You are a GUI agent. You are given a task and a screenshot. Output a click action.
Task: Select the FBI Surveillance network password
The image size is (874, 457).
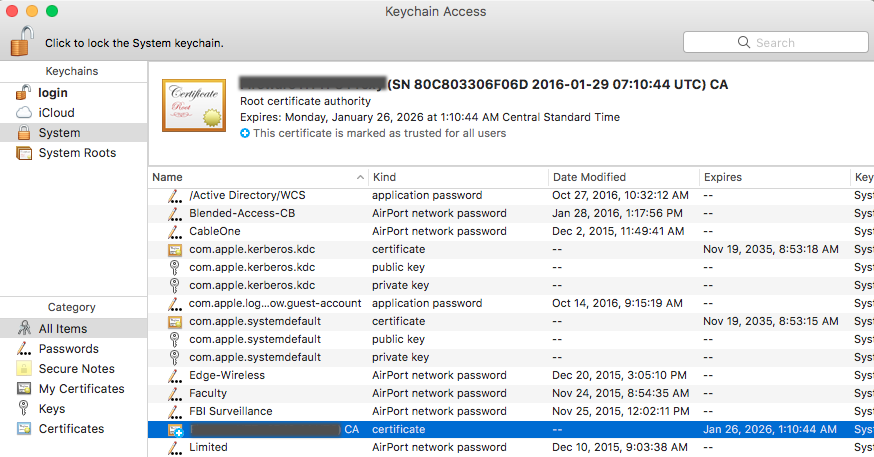pos(511,411)
